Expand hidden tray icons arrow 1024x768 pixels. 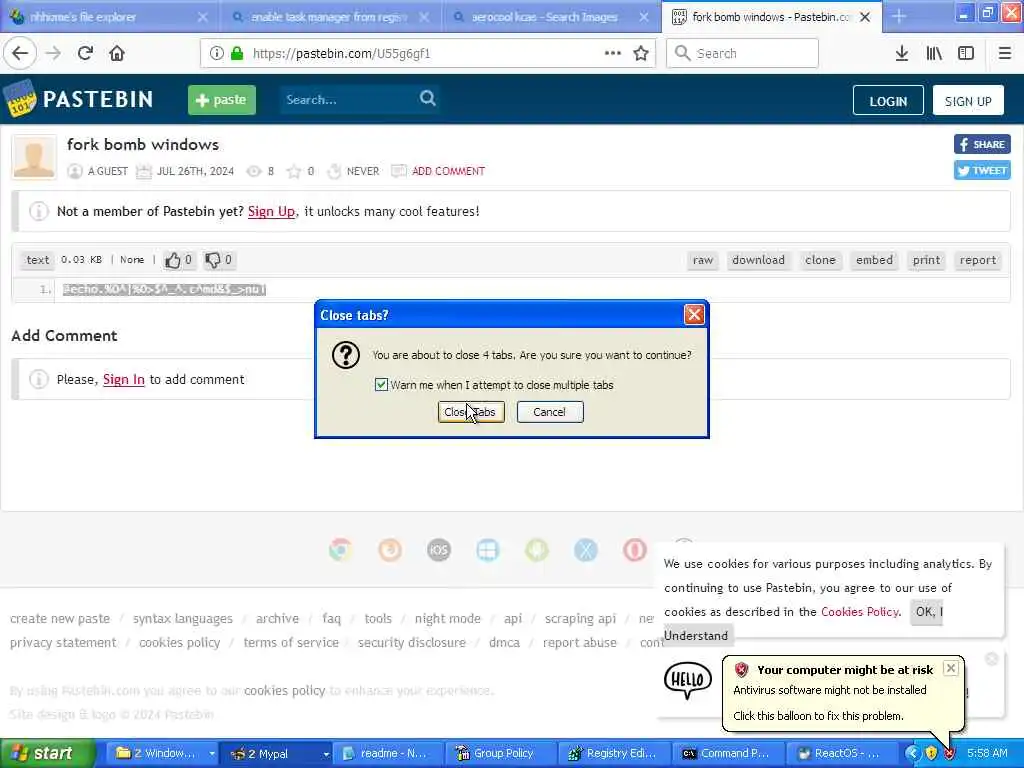[912, 753]
